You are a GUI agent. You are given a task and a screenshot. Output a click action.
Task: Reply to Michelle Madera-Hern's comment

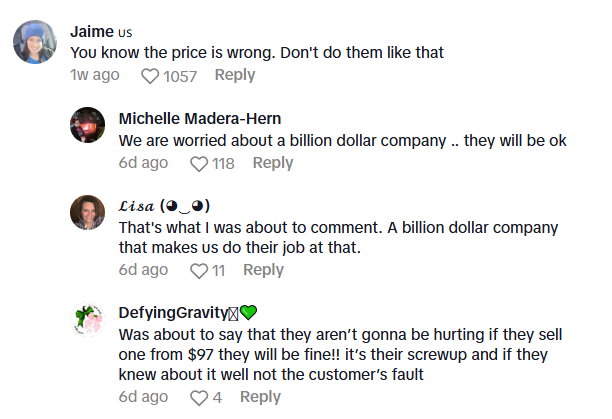(x=272, y=163)
